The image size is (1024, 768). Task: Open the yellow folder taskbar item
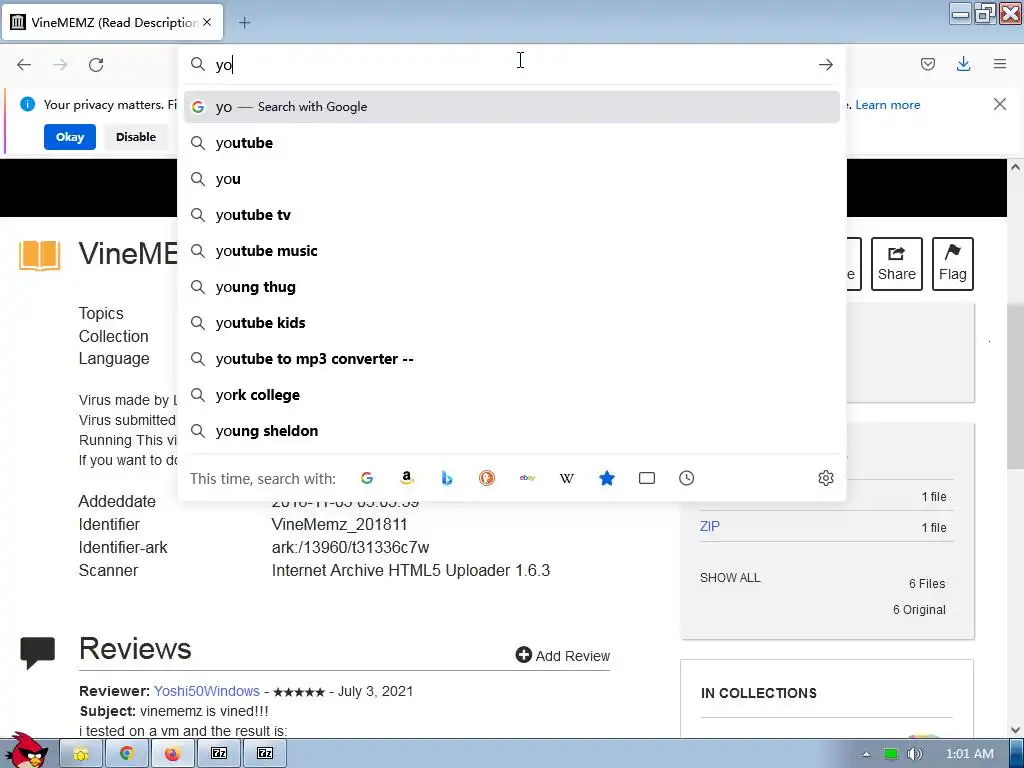tap(81, 754)
